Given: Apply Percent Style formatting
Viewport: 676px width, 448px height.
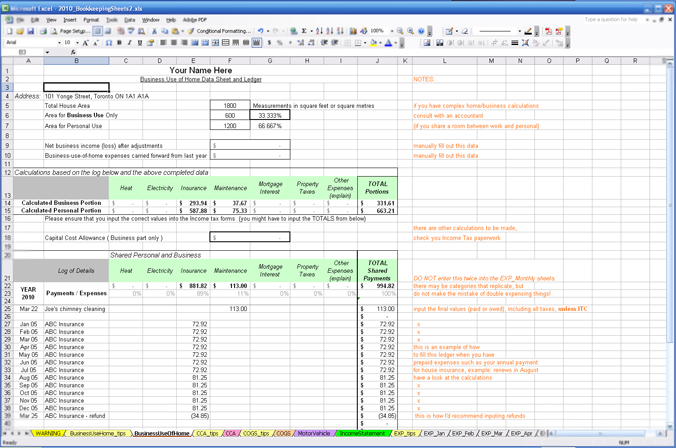Looking at the screenshot, I should 279,43.
